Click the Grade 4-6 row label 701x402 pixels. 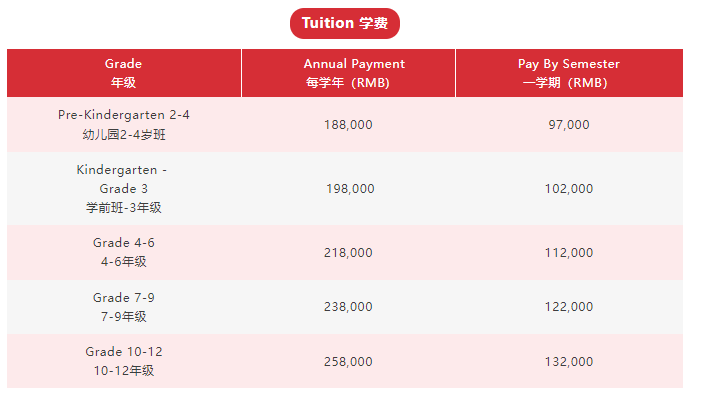click(124, 252)
